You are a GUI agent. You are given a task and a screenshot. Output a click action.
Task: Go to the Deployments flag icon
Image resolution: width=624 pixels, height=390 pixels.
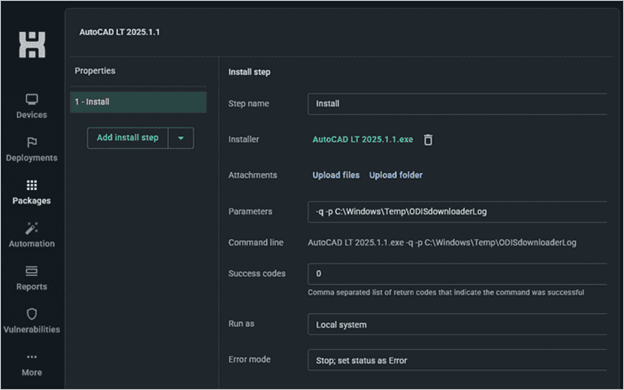tap(32, 142)
